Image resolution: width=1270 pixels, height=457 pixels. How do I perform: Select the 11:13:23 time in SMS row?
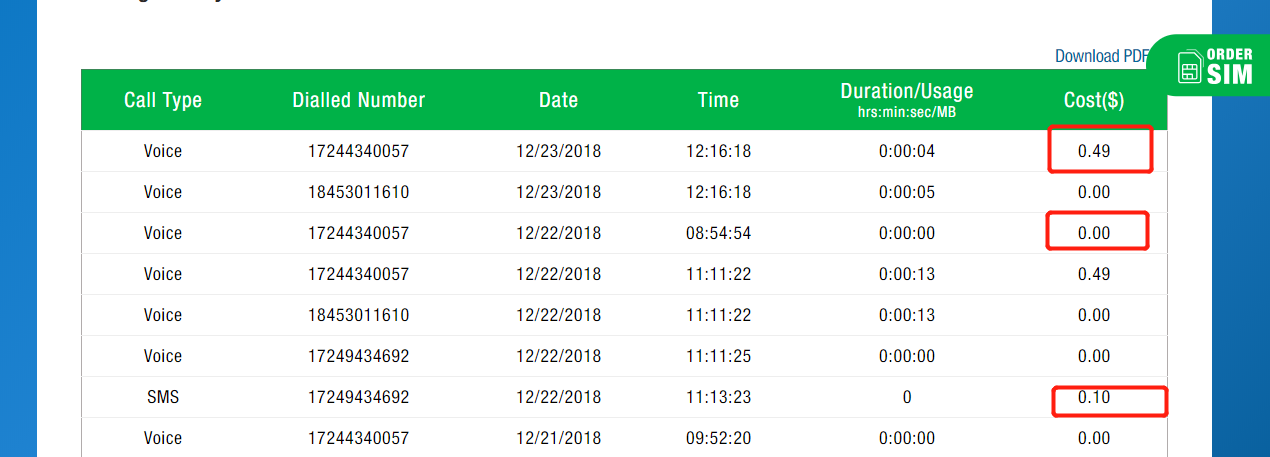(718, 397)
